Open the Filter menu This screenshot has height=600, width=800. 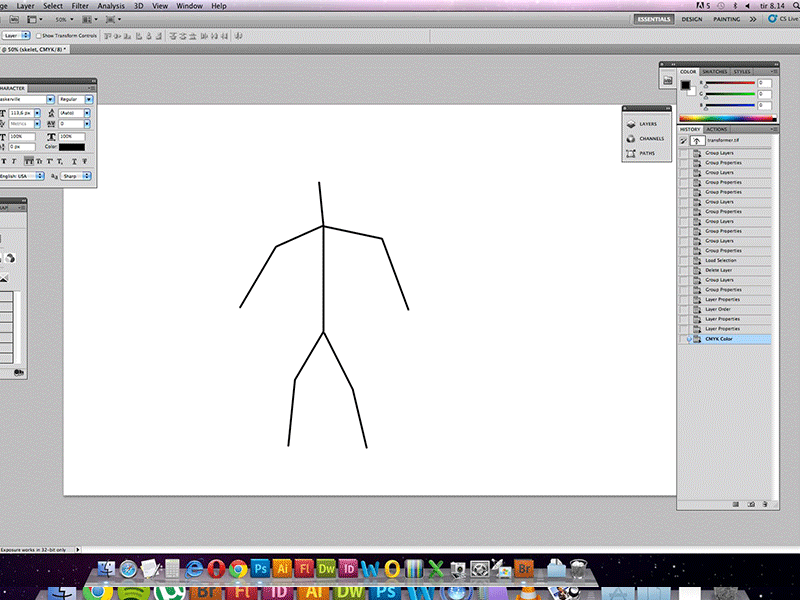point(80,6)
